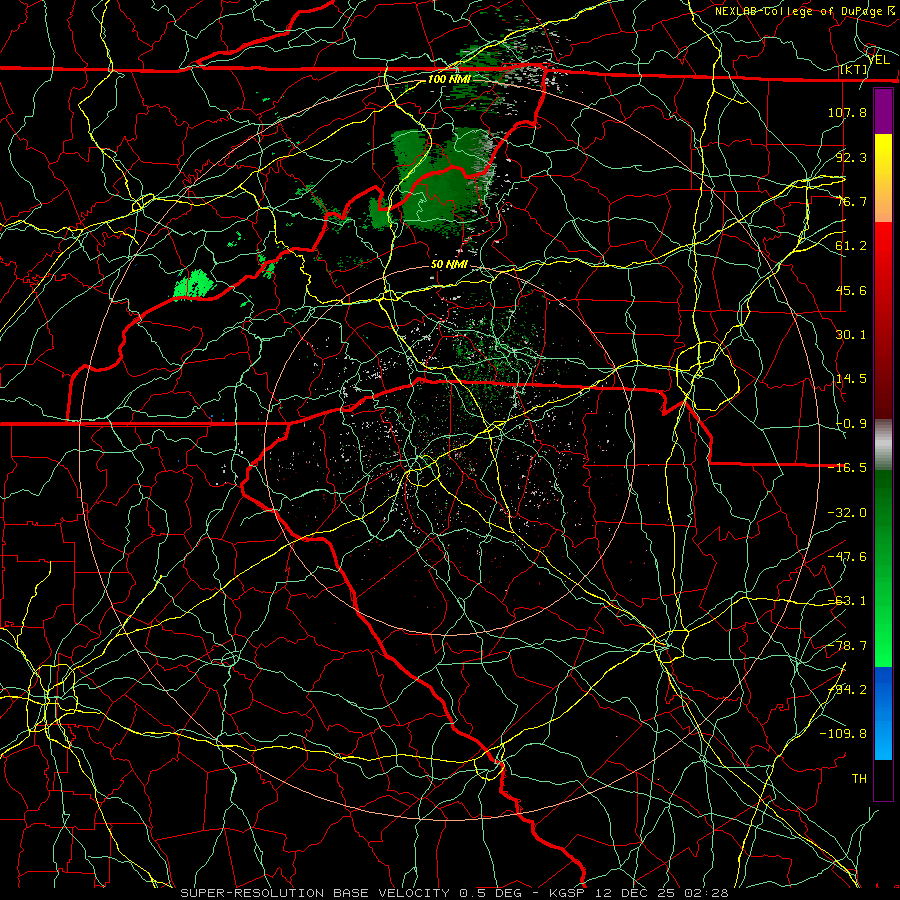Click the 14.5 legend value
Viewport: 900px width, 900px height.
[851, 379]
